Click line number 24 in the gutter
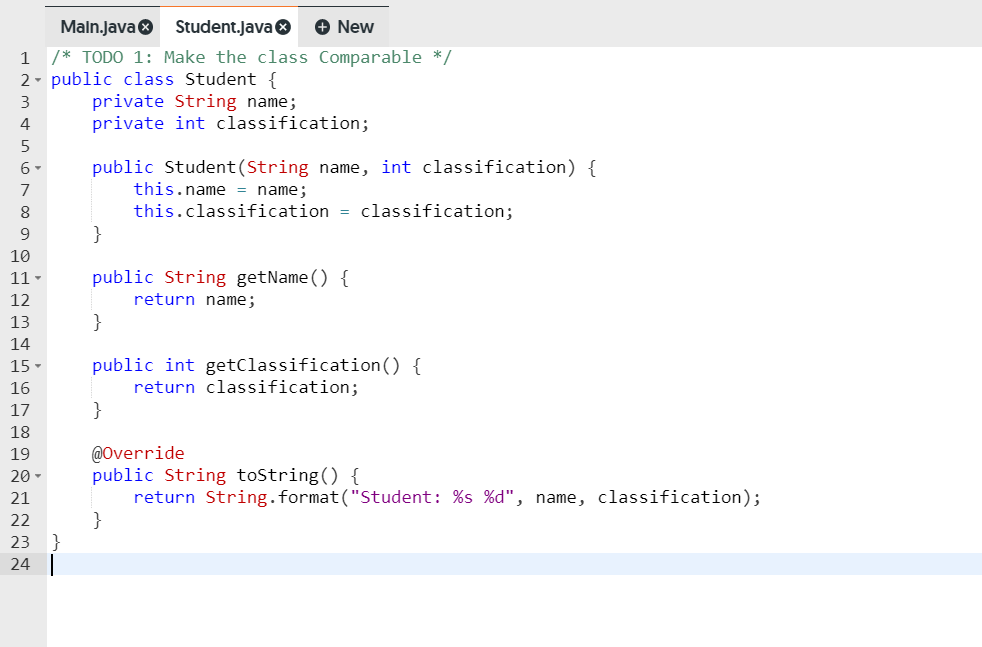 pyautogui.click(x=24, y=564)
